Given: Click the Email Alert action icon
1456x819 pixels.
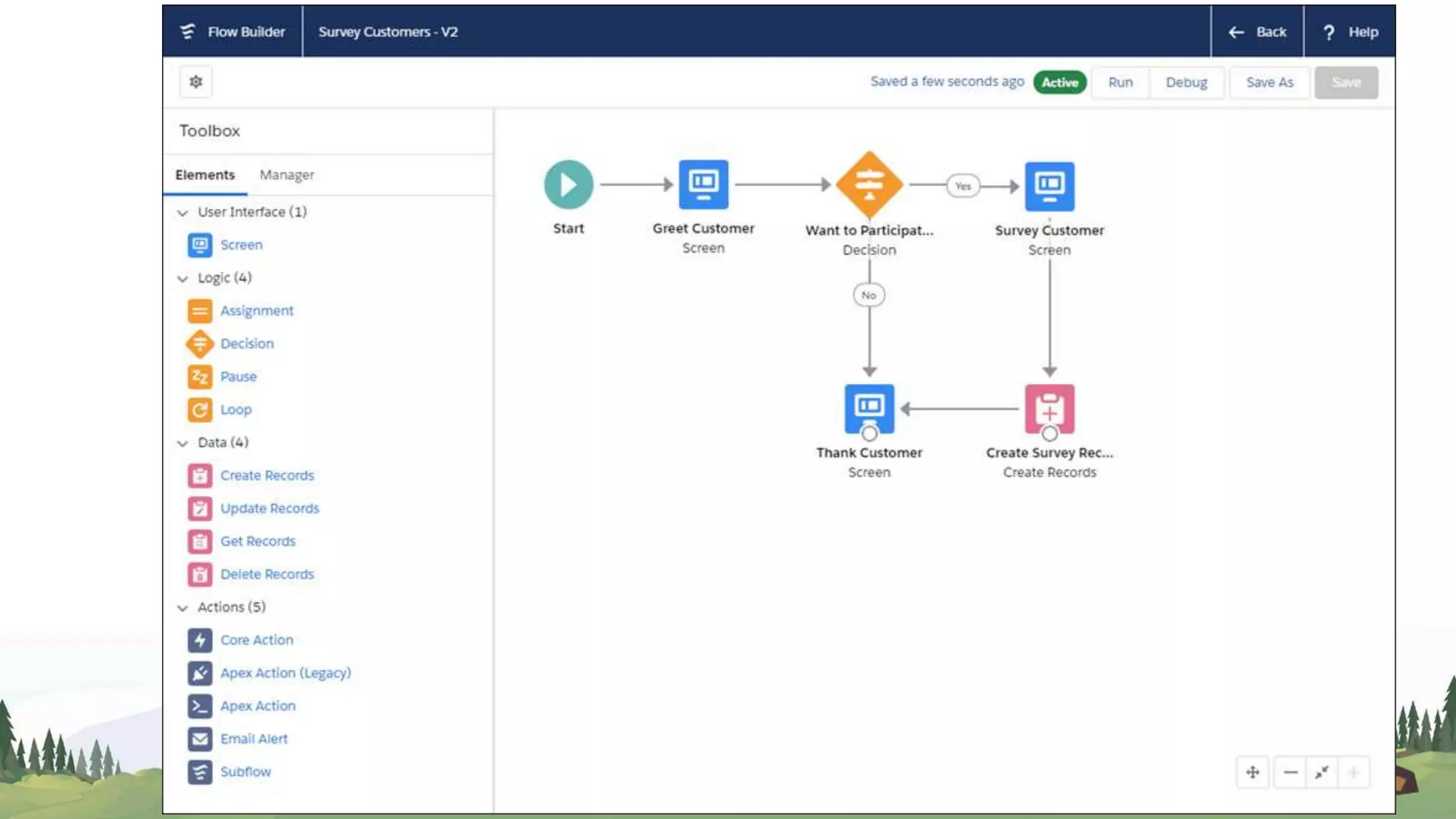Looking at the screenshot, I should [x=200, y=739].
